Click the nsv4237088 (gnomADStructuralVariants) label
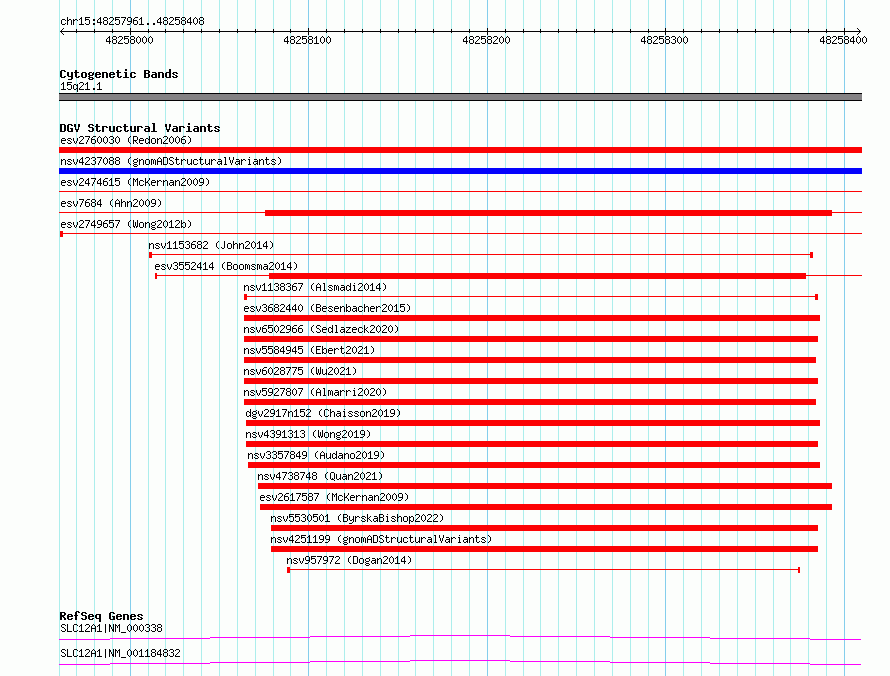 (x=171, y=161)
